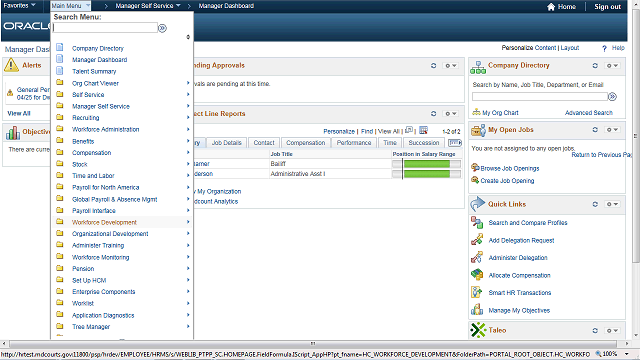This screenshot has height=360, width=640.
Task: Click the Help question mark icon
Action: tap(604, 48)
